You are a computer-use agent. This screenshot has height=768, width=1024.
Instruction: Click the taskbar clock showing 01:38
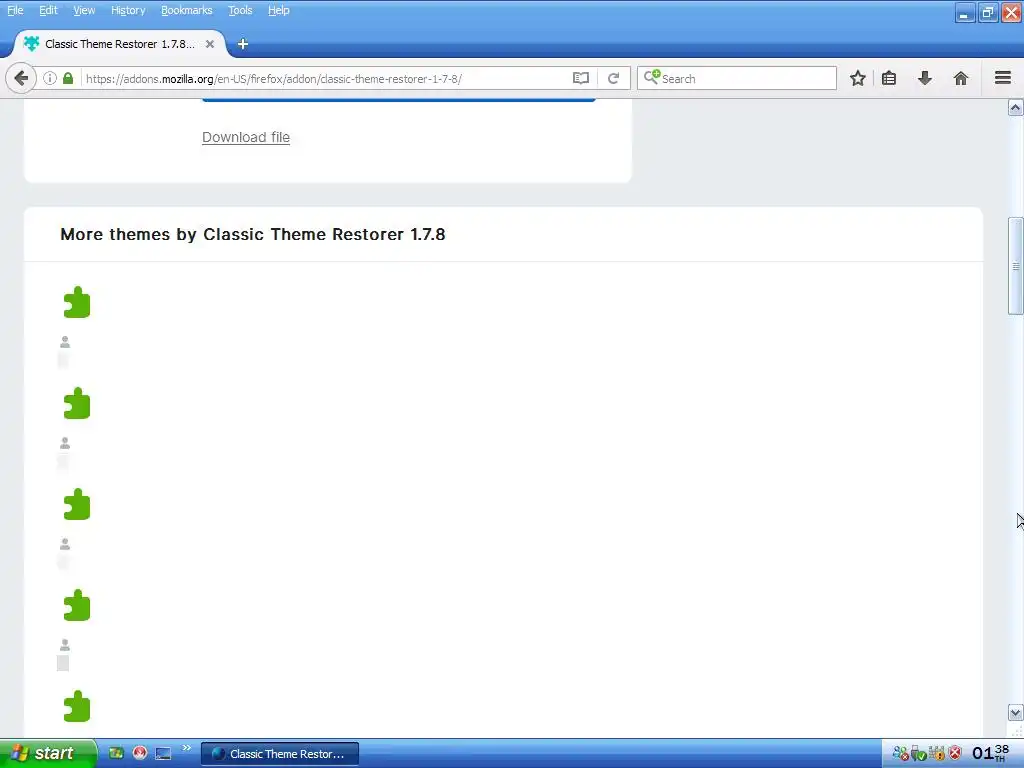click(990, 753)
